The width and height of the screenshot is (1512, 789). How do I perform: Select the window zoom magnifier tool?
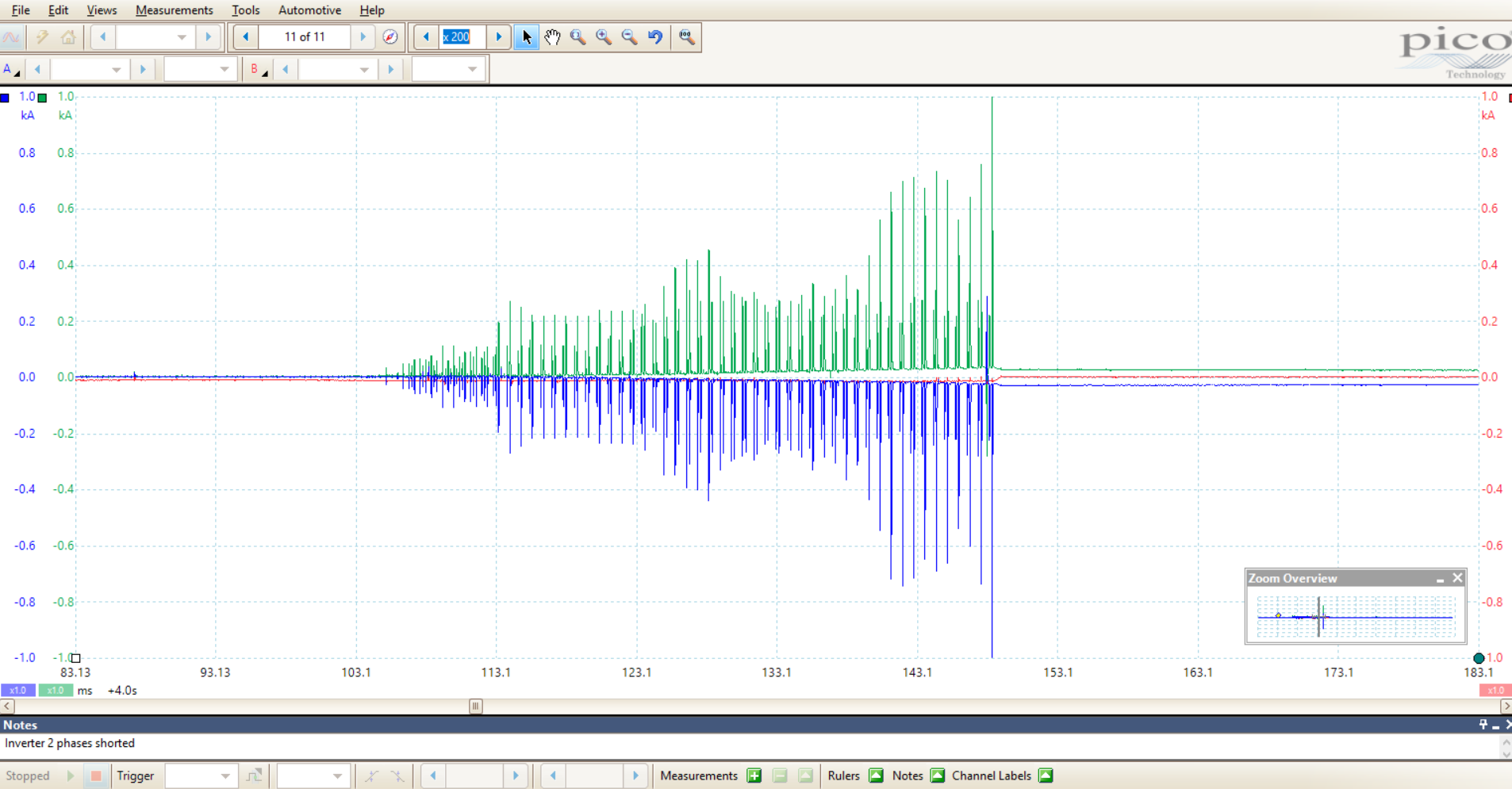click(x=578, y=37)
